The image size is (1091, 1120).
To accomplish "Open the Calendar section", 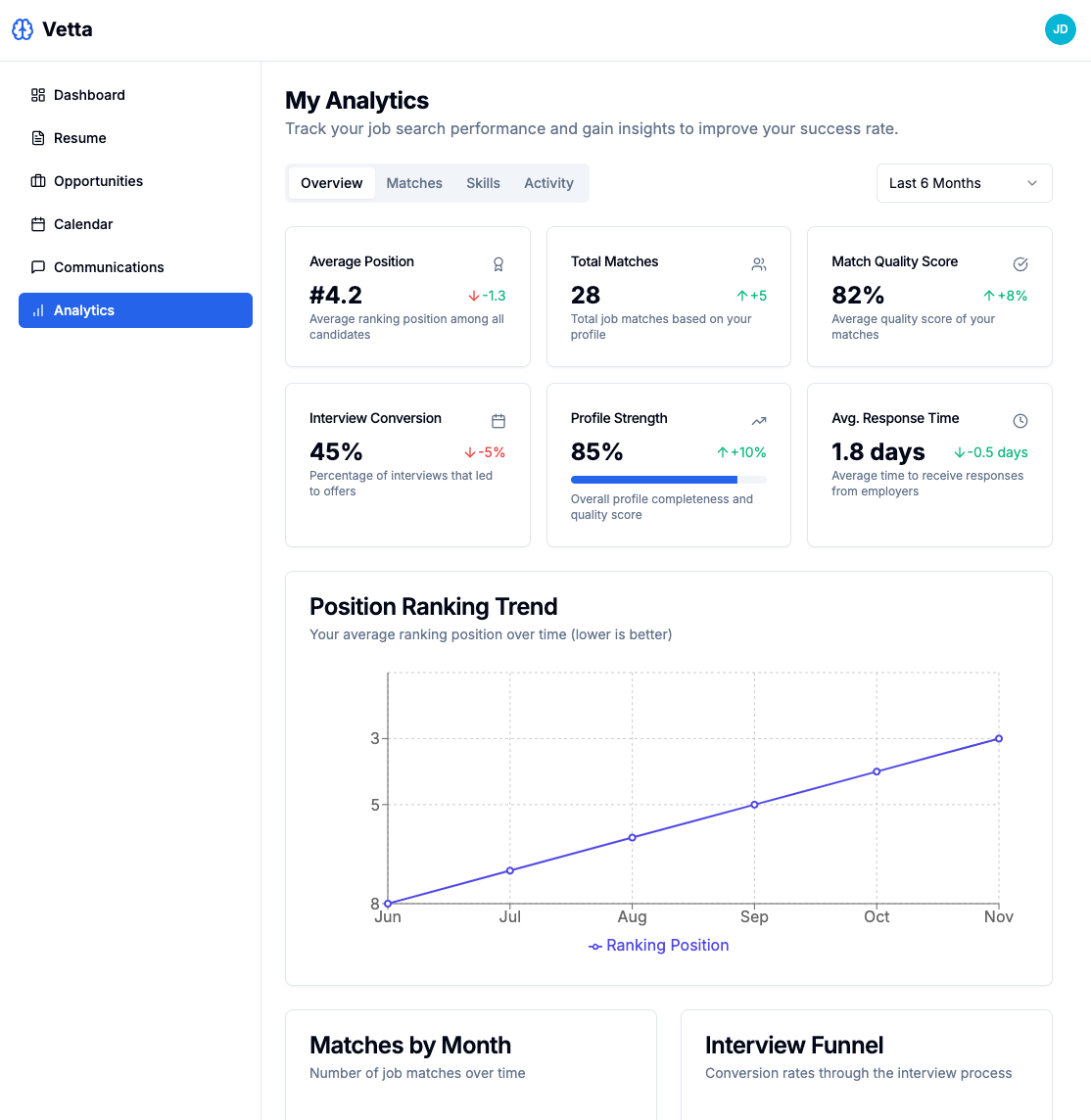I will (x=83, y=224).
